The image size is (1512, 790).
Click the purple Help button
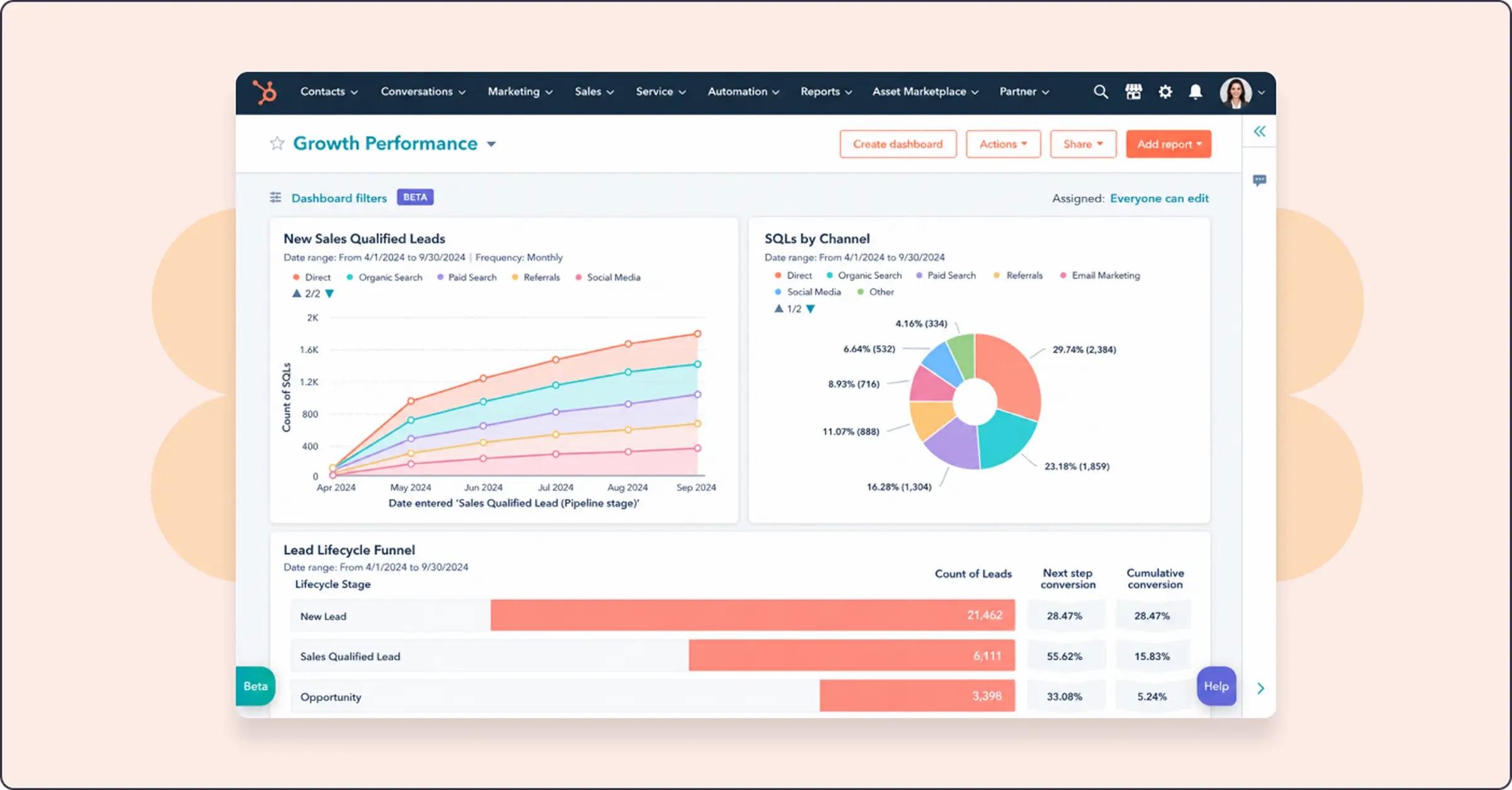pos(1217,686)
